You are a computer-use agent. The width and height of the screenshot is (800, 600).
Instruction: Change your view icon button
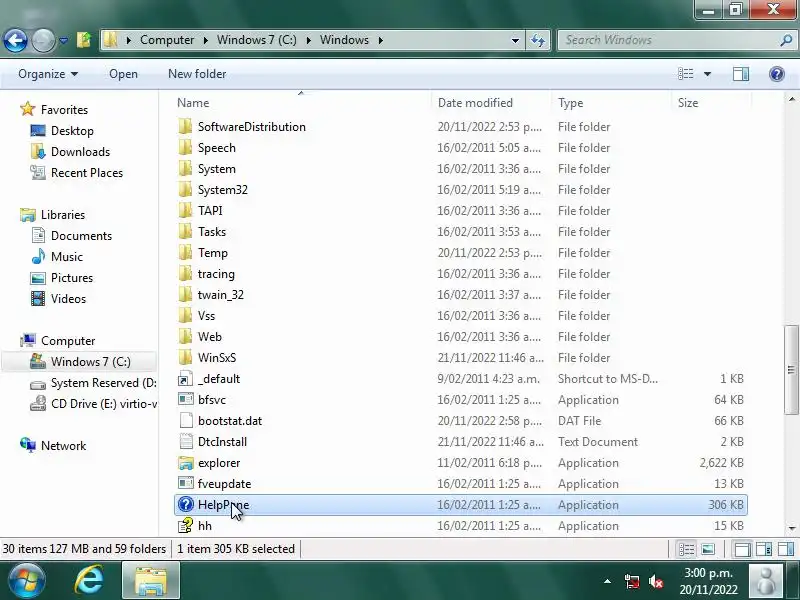(685, 74)
